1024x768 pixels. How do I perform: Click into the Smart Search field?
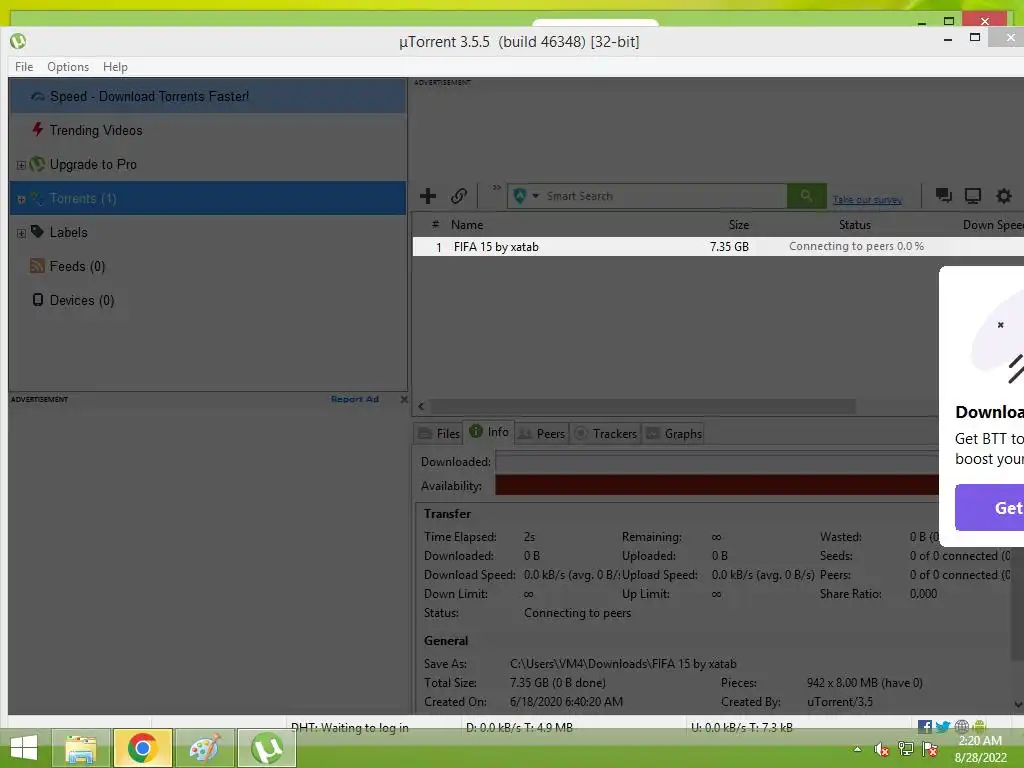tap(665, 196)
